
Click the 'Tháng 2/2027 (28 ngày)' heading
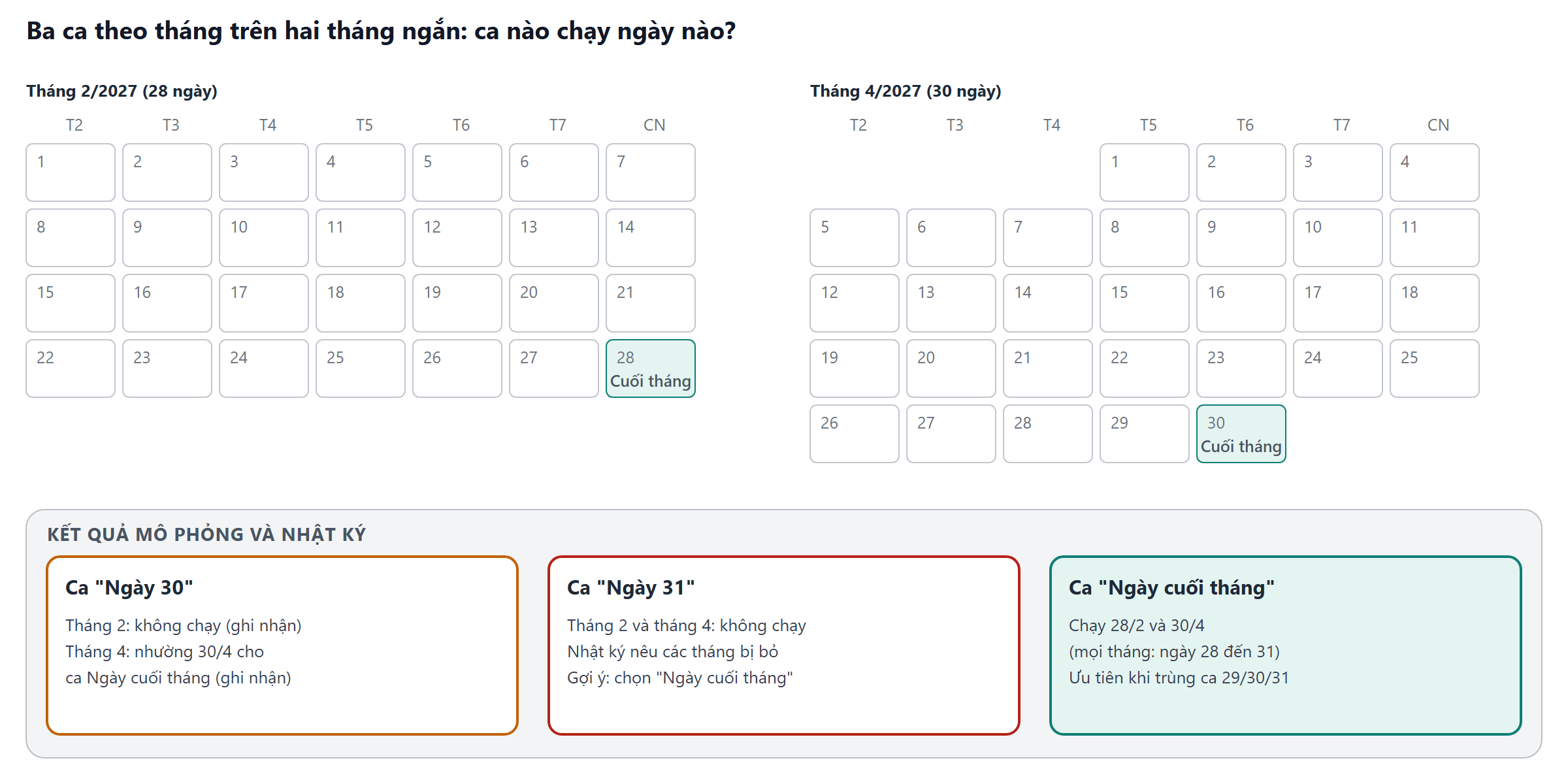click(x=122, y=91)
